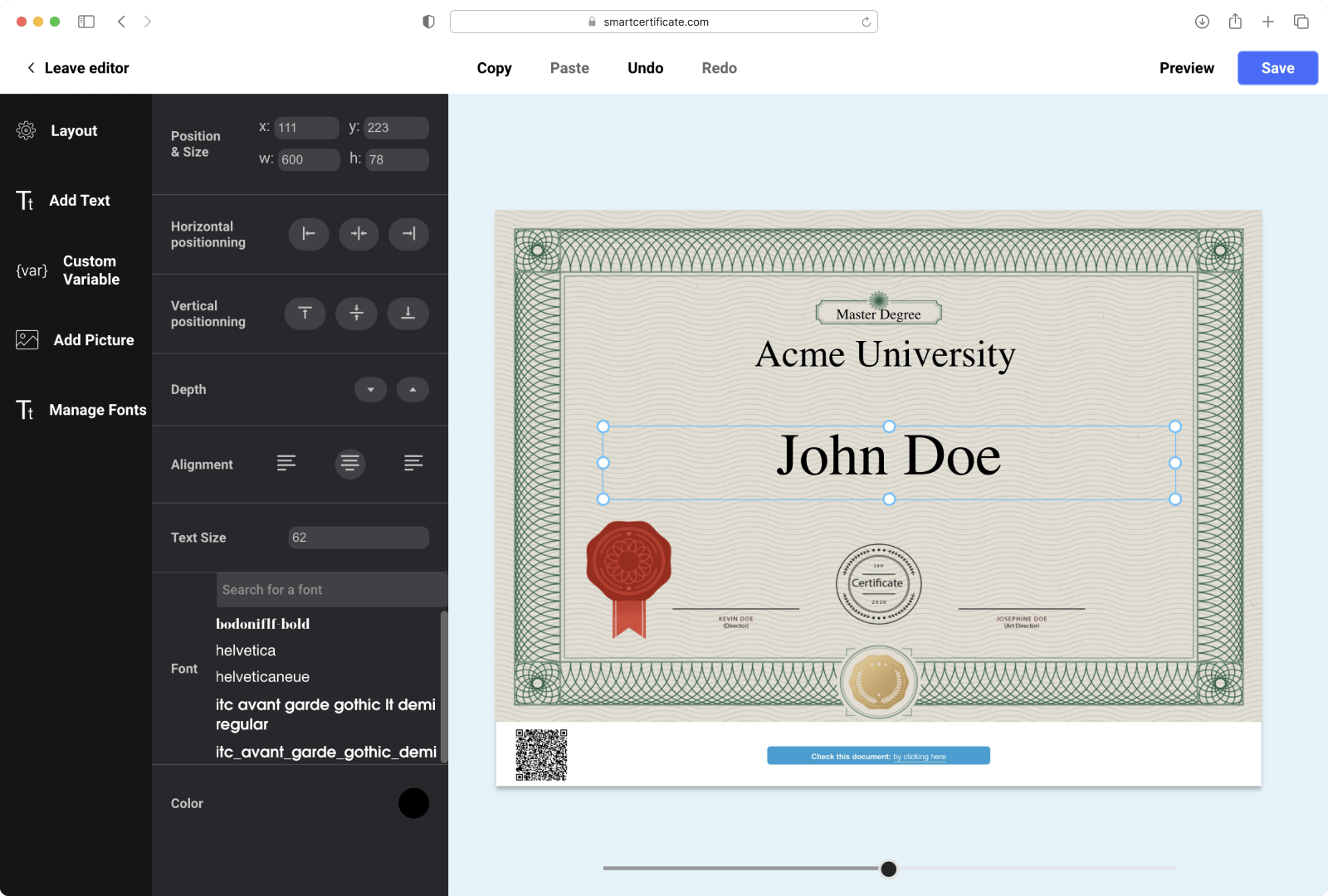1328x896 pixels.
Task: Save the certificate template
Action: tap(1277, 68)
